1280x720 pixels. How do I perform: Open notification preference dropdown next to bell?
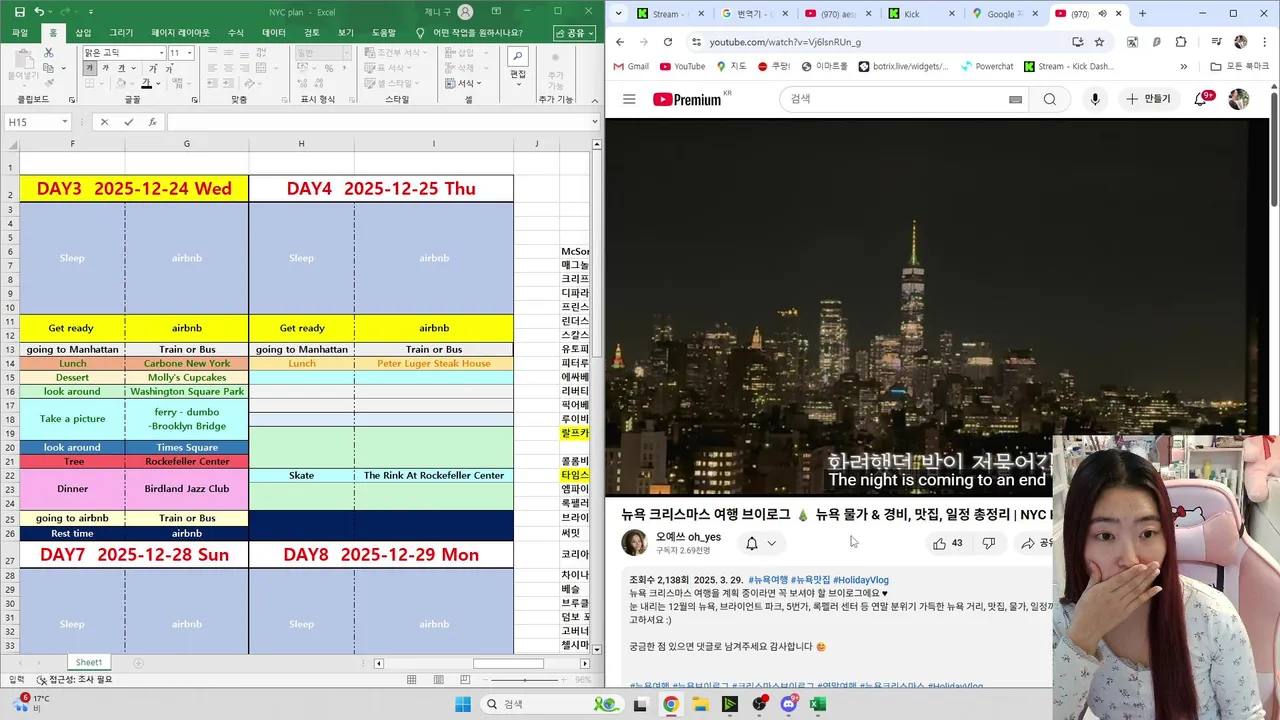(771, 544)
